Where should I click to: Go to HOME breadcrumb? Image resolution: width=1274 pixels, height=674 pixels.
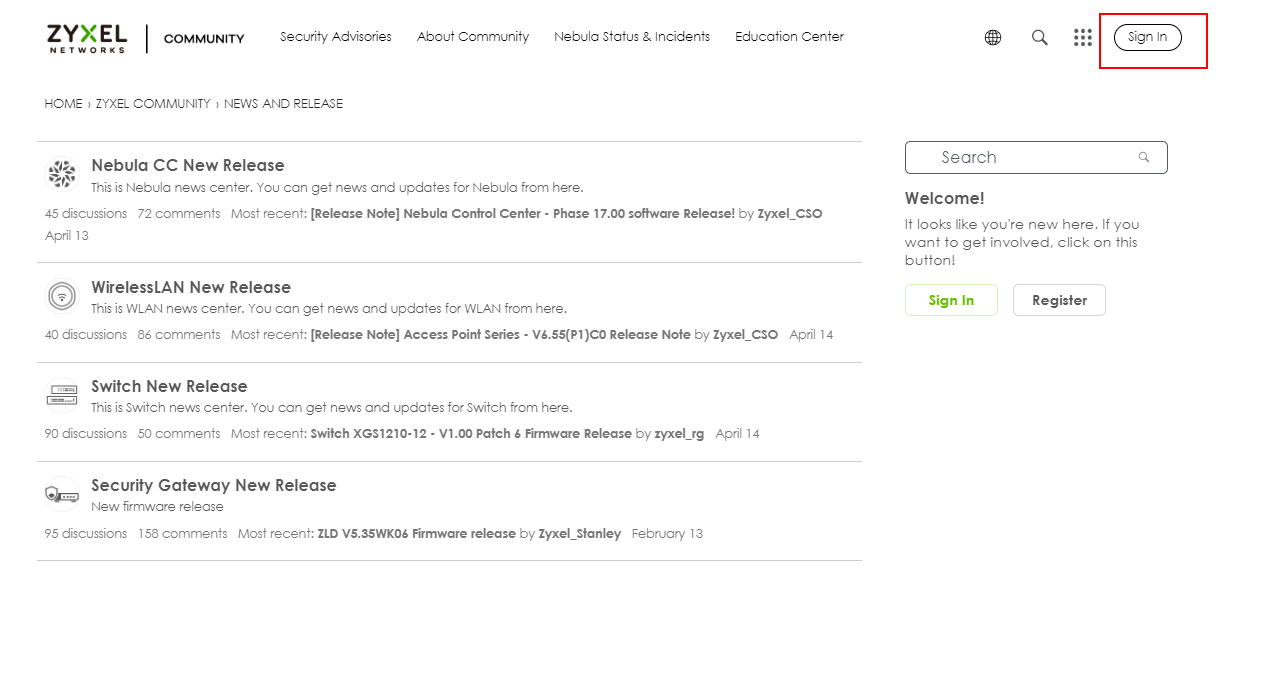click(64, 104)
